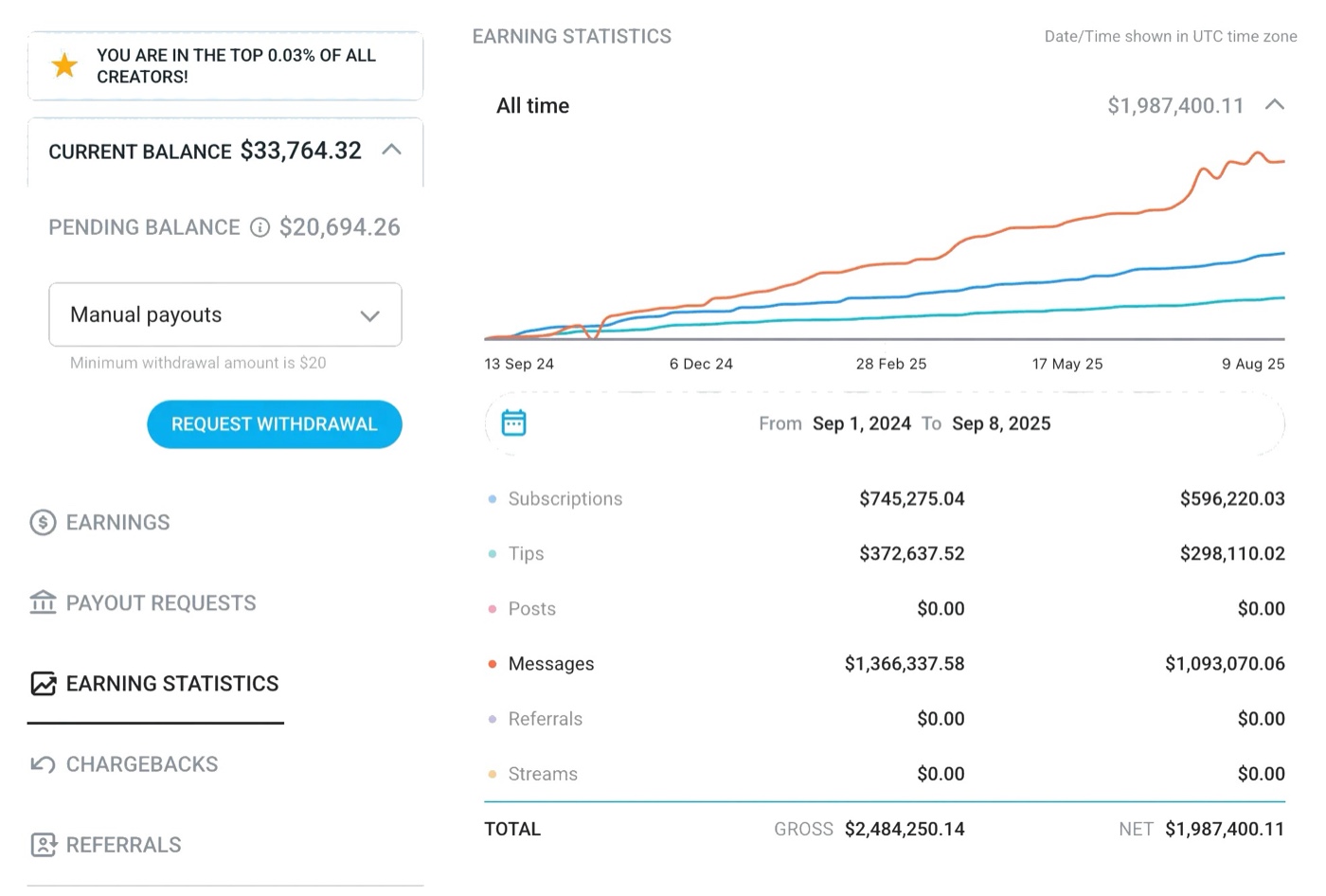
Task: Collapse the Current Balance chevron
Action: 391,150
